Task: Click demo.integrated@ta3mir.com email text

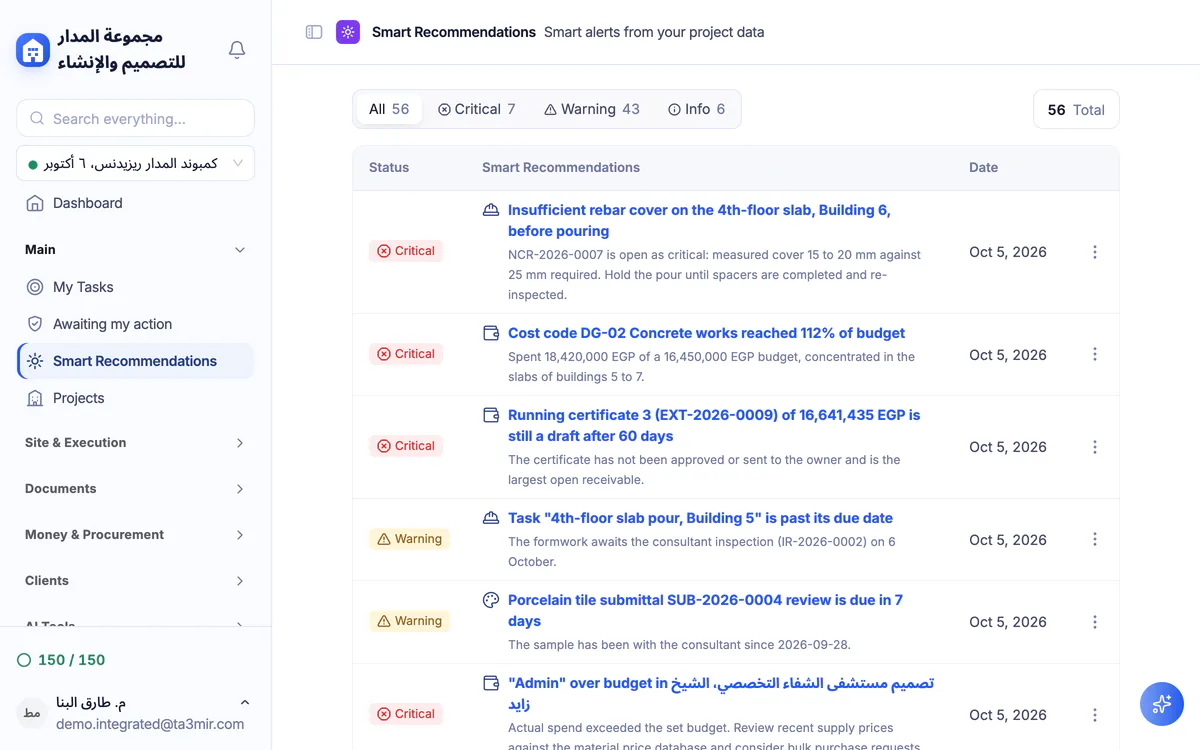Action: (150, 724)
